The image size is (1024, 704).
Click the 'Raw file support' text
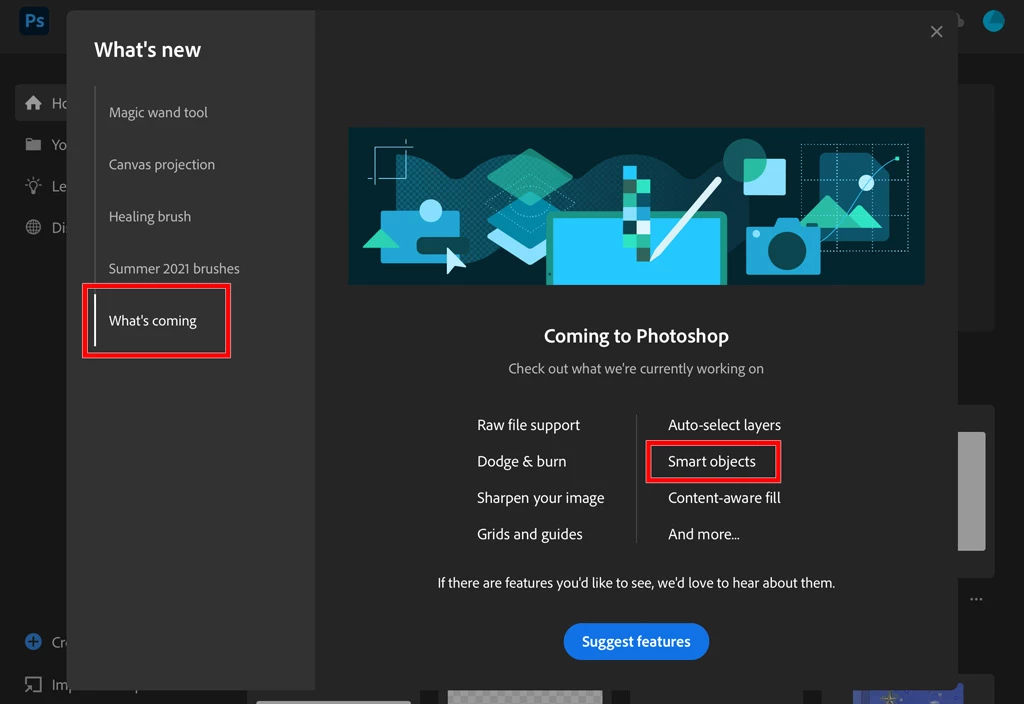pos(528,425)
